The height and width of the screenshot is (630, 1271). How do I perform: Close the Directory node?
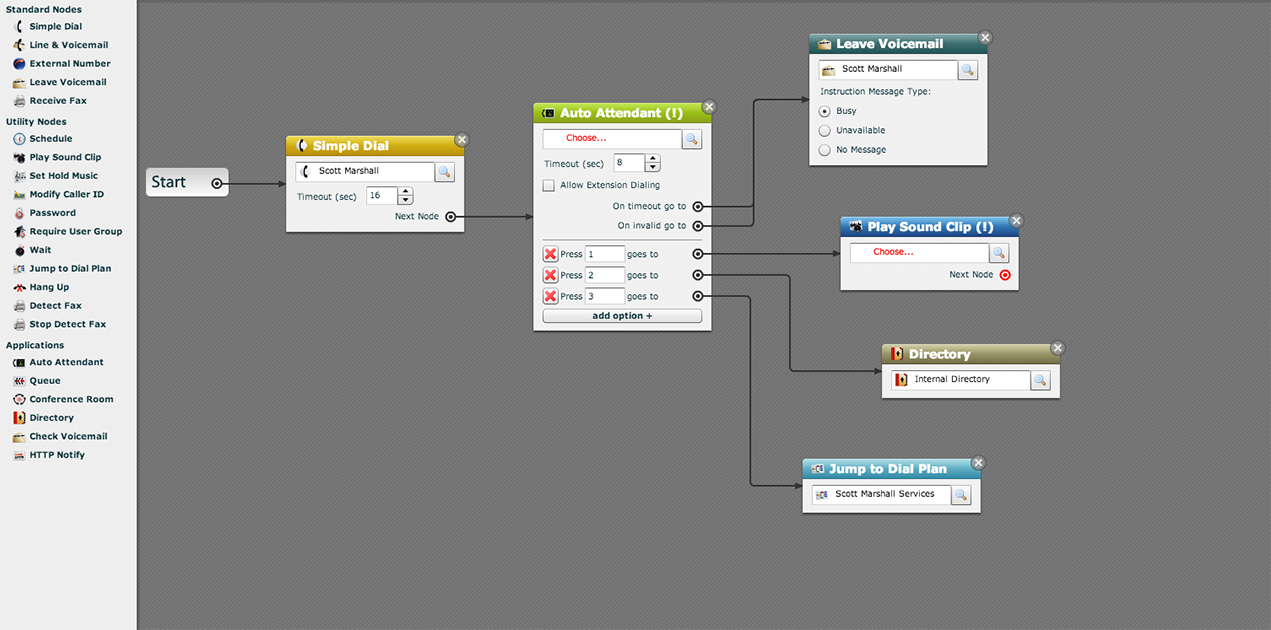[1058, 348]
